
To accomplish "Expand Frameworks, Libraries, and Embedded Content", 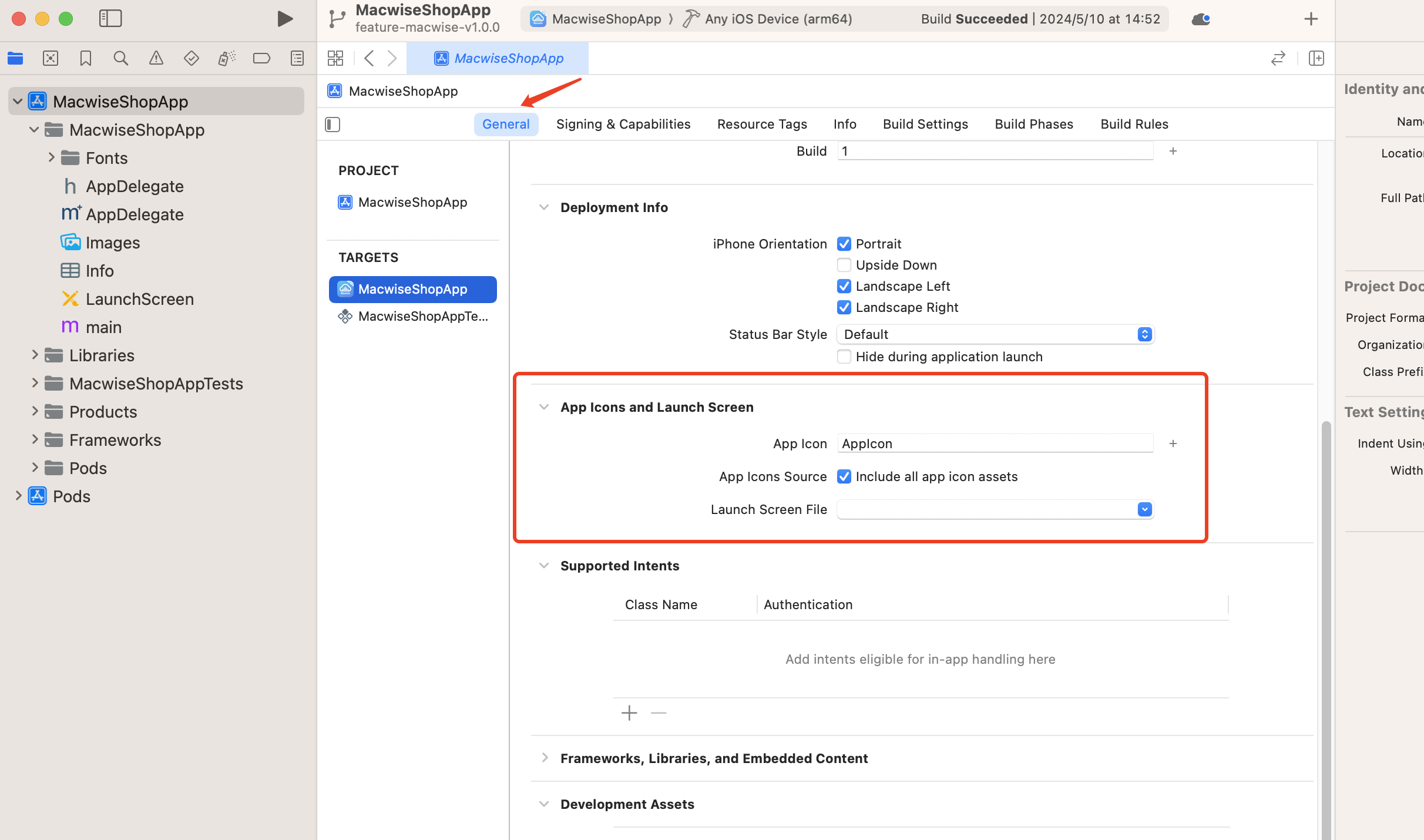I will point(544,758).
